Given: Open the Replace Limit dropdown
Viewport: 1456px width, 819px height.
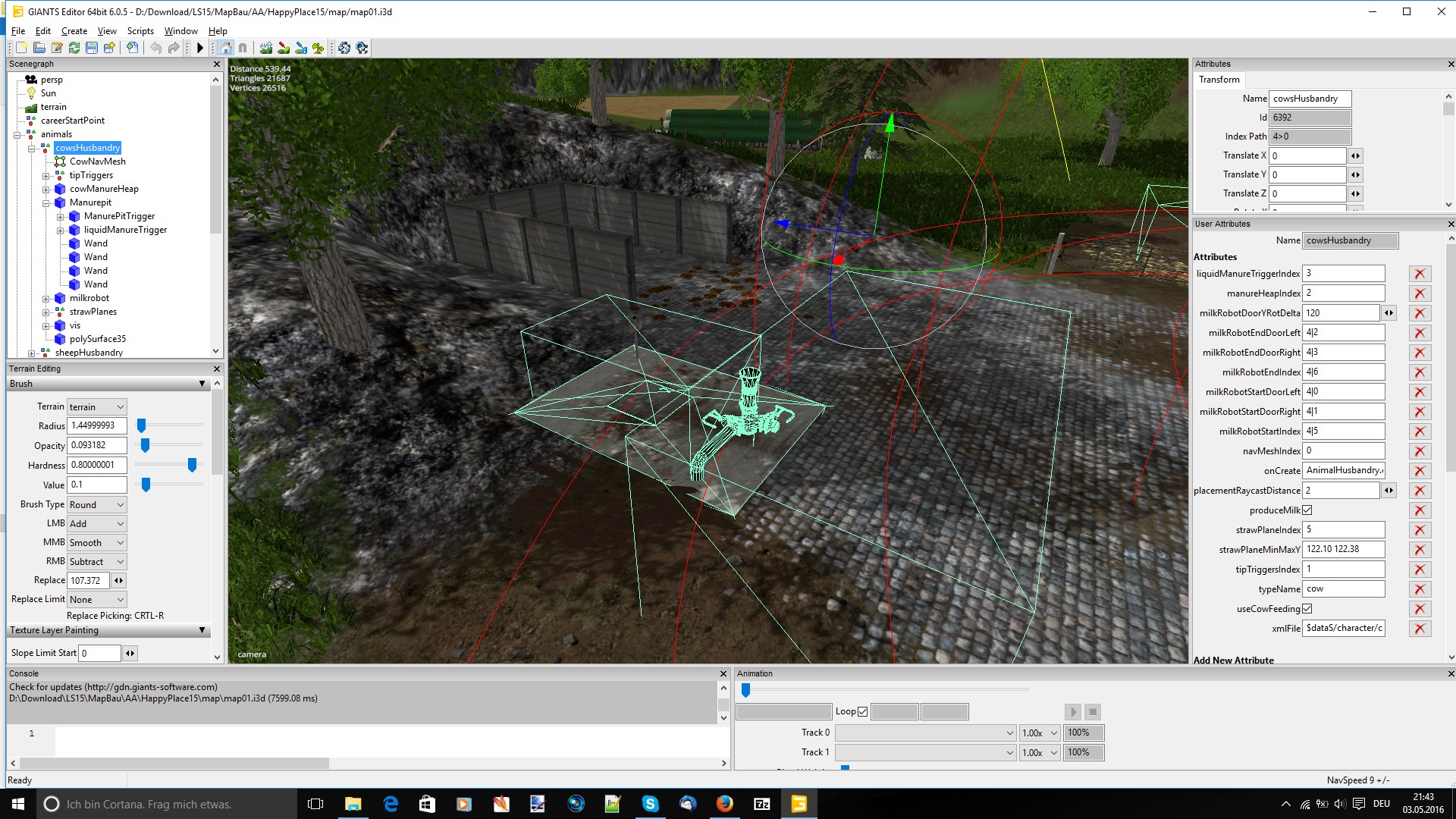Looking at the screenshot, I should [x=96, y=600].
